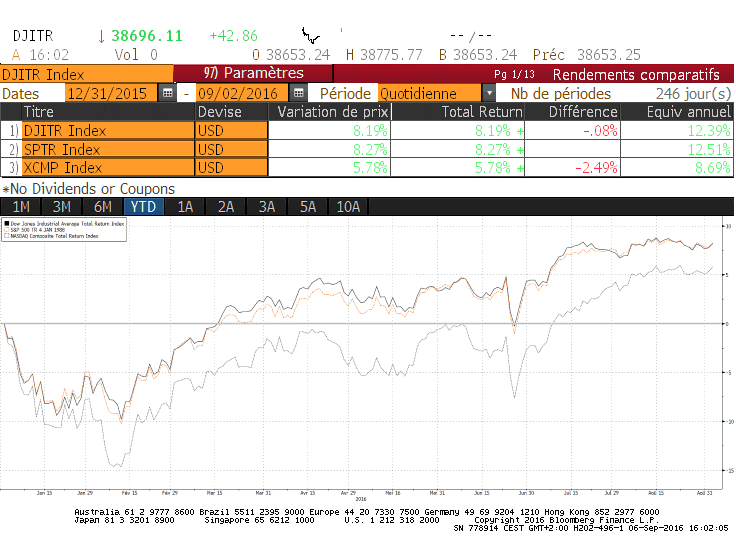The width and height of the screenshot is (736, 551).
Task: Open the 97) Paramètres button
Action: [253, 73]
